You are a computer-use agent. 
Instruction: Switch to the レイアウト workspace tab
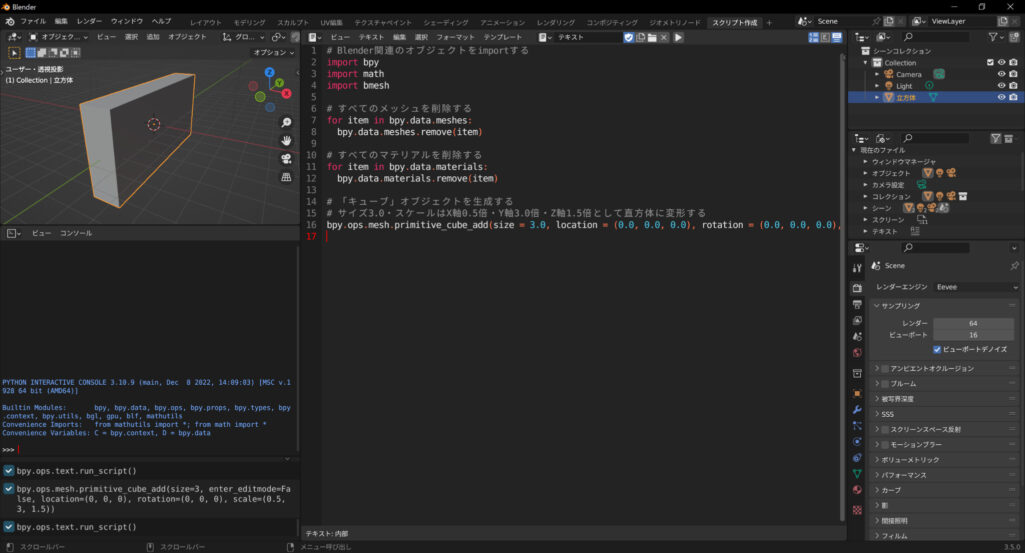[x=206, y=22]
